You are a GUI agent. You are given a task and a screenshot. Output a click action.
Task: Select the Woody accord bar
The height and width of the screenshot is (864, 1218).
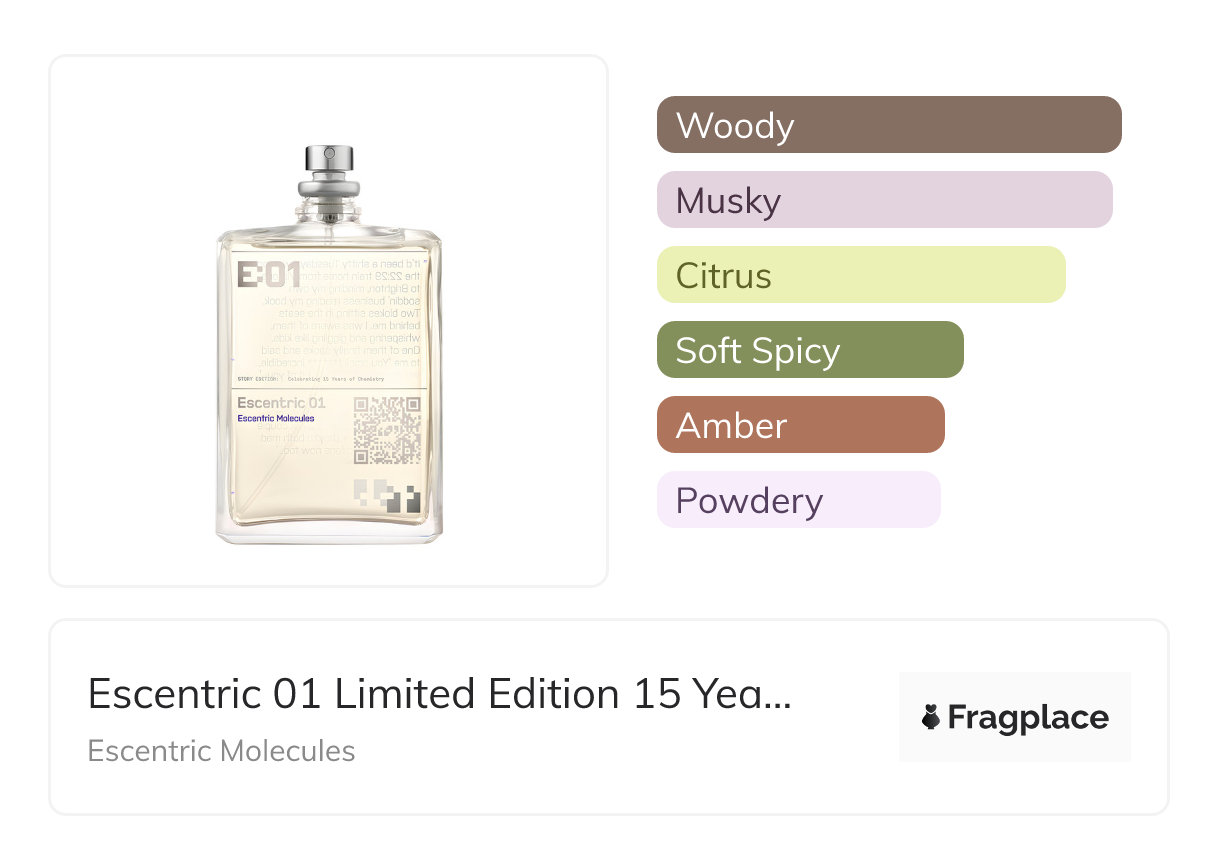889,125
